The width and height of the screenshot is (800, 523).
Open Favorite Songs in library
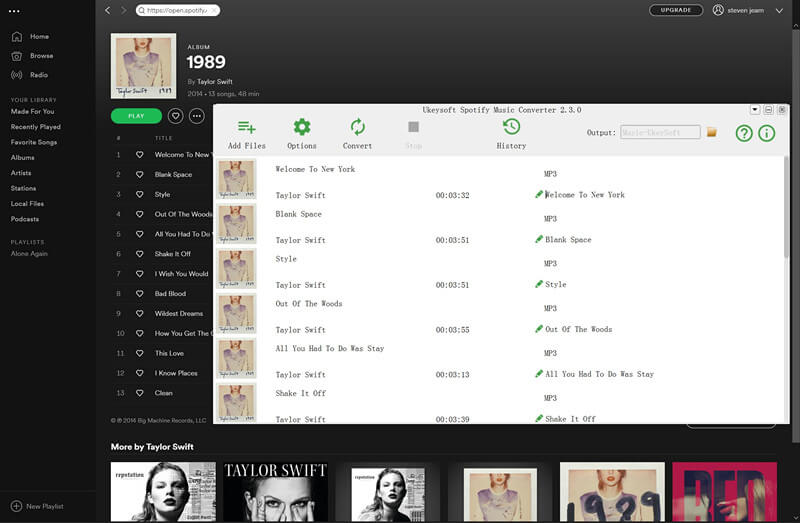click(x=34, y=142)
